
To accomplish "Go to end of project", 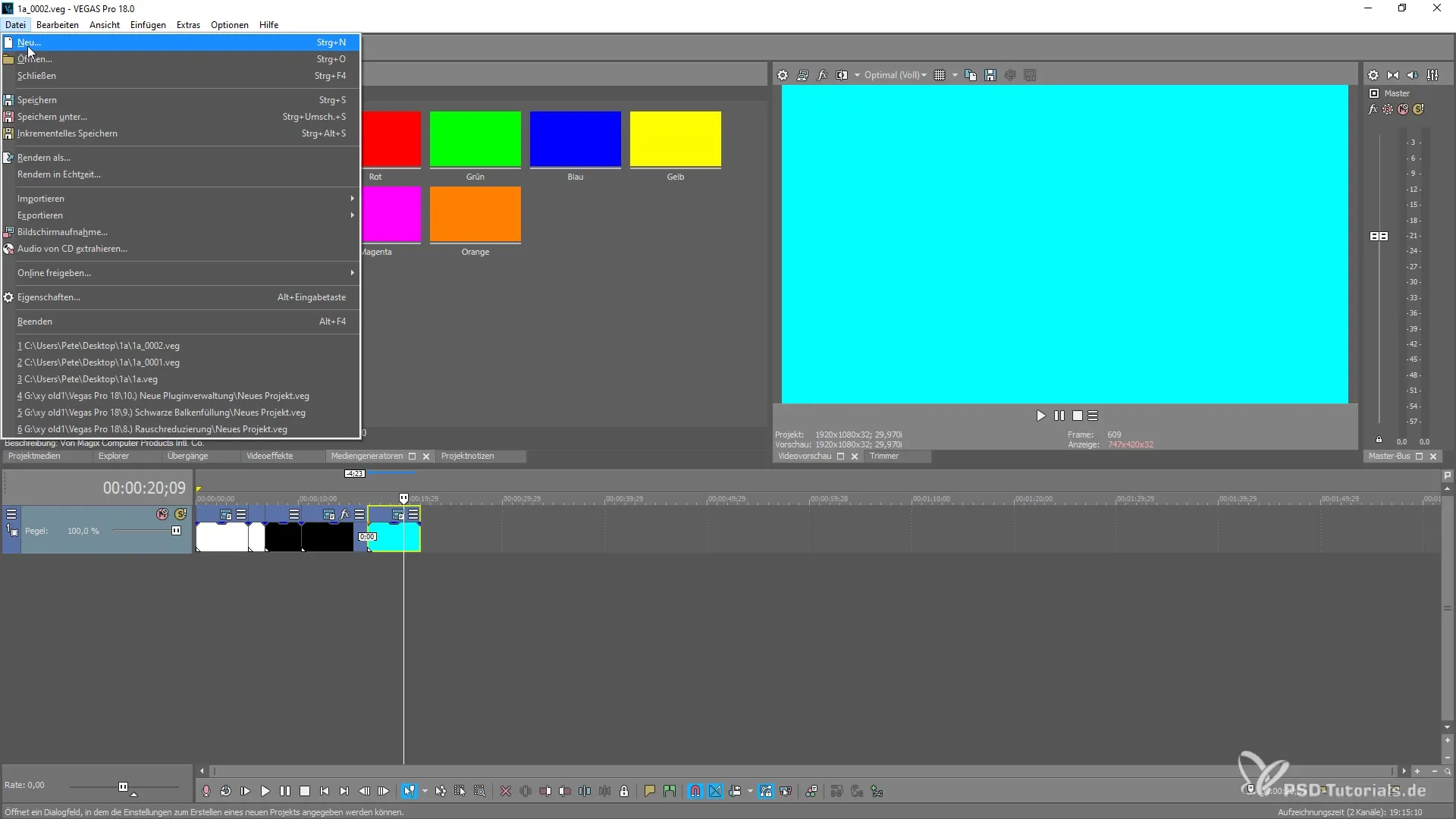I will [344, 791].
